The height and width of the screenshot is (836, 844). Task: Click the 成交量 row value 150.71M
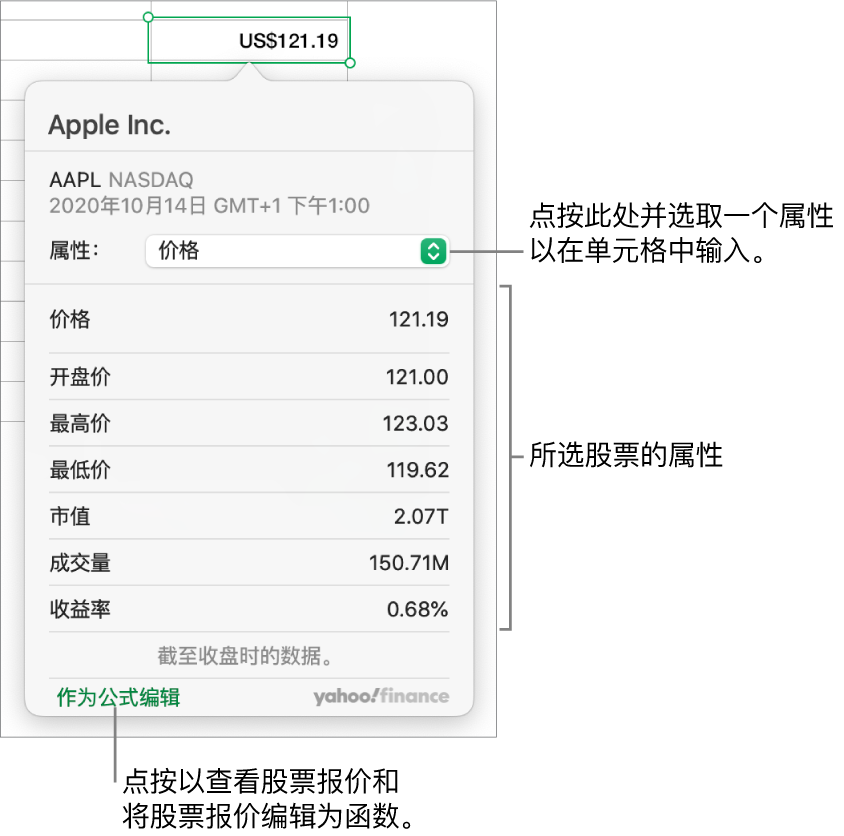click(409, 563)
